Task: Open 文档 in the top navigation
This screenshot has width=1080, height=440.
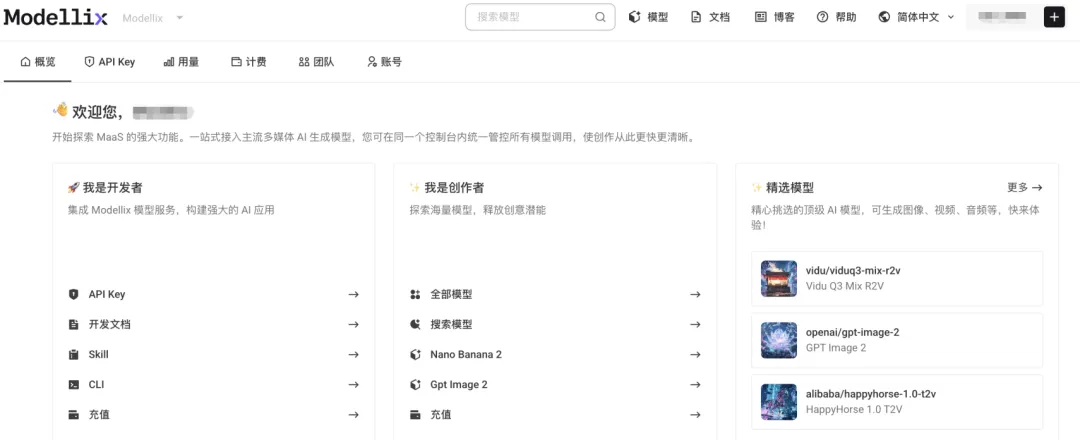Action: pyautogui.click(x=710, y=17)
